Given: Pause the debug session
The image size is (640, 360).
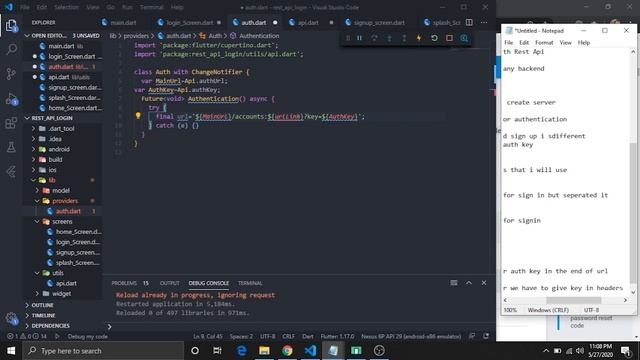Looking at the screenshot, I should [360, 38].
